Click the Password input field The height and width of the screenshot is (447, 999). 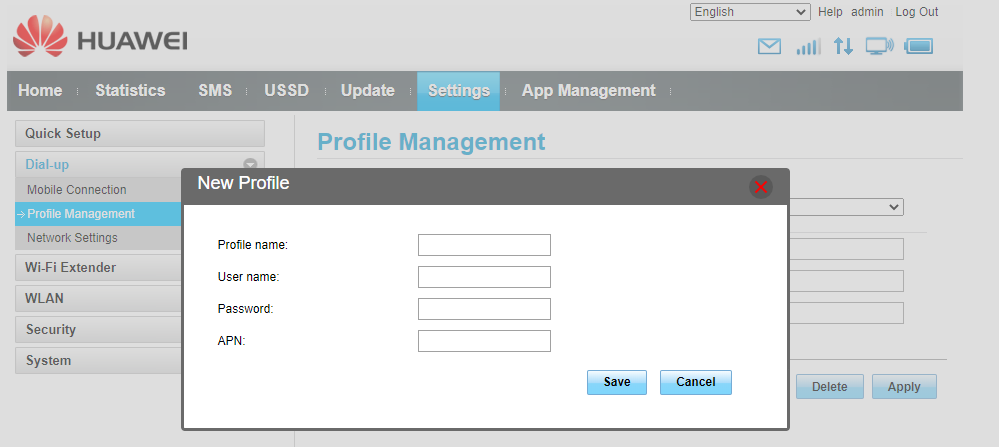484,309
